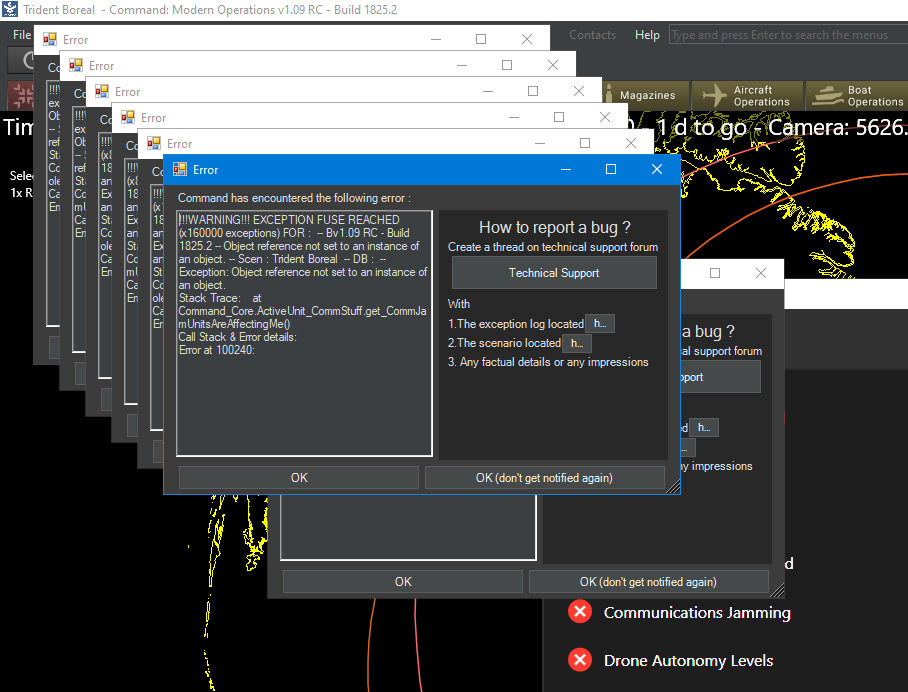Close the topmost-back Error window
The image size is (908, 692).
(x=526, y=39)
